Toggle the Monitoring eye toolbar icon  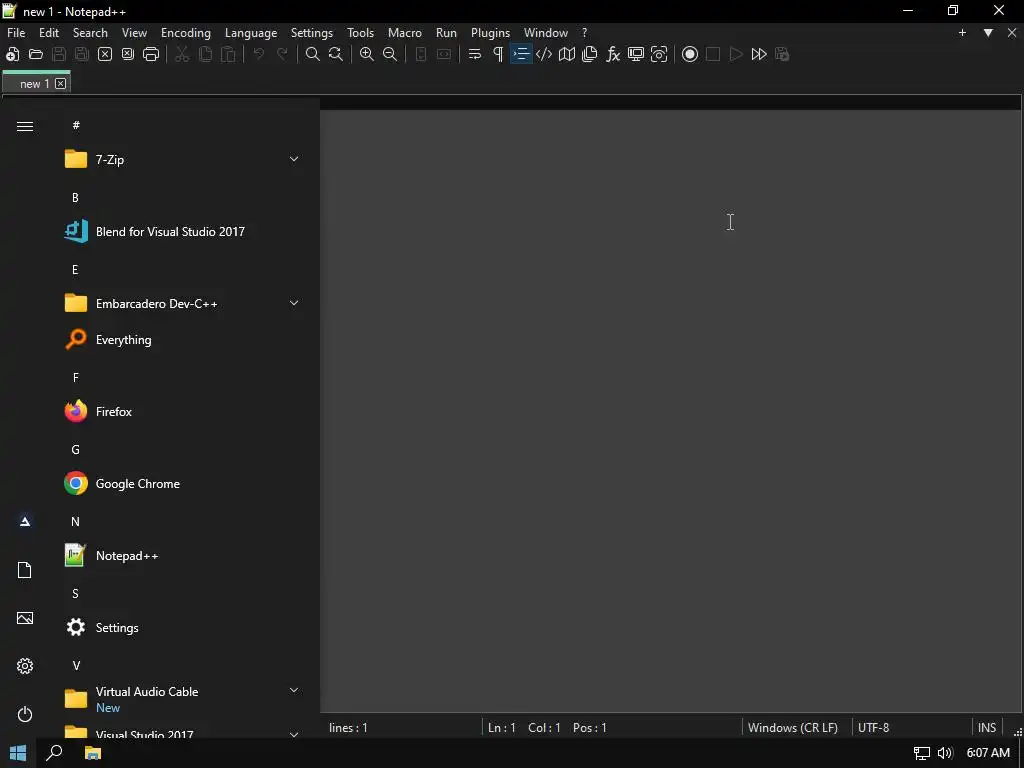click(x=659, y=54)
